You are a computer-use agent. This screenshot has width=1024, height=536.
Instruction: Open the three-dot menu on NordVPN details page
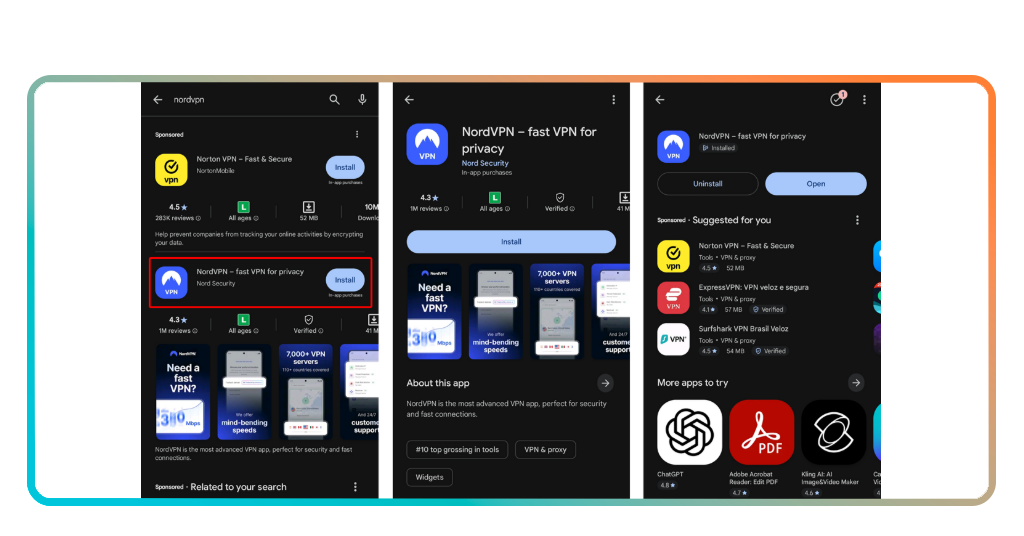pos(614,100)
